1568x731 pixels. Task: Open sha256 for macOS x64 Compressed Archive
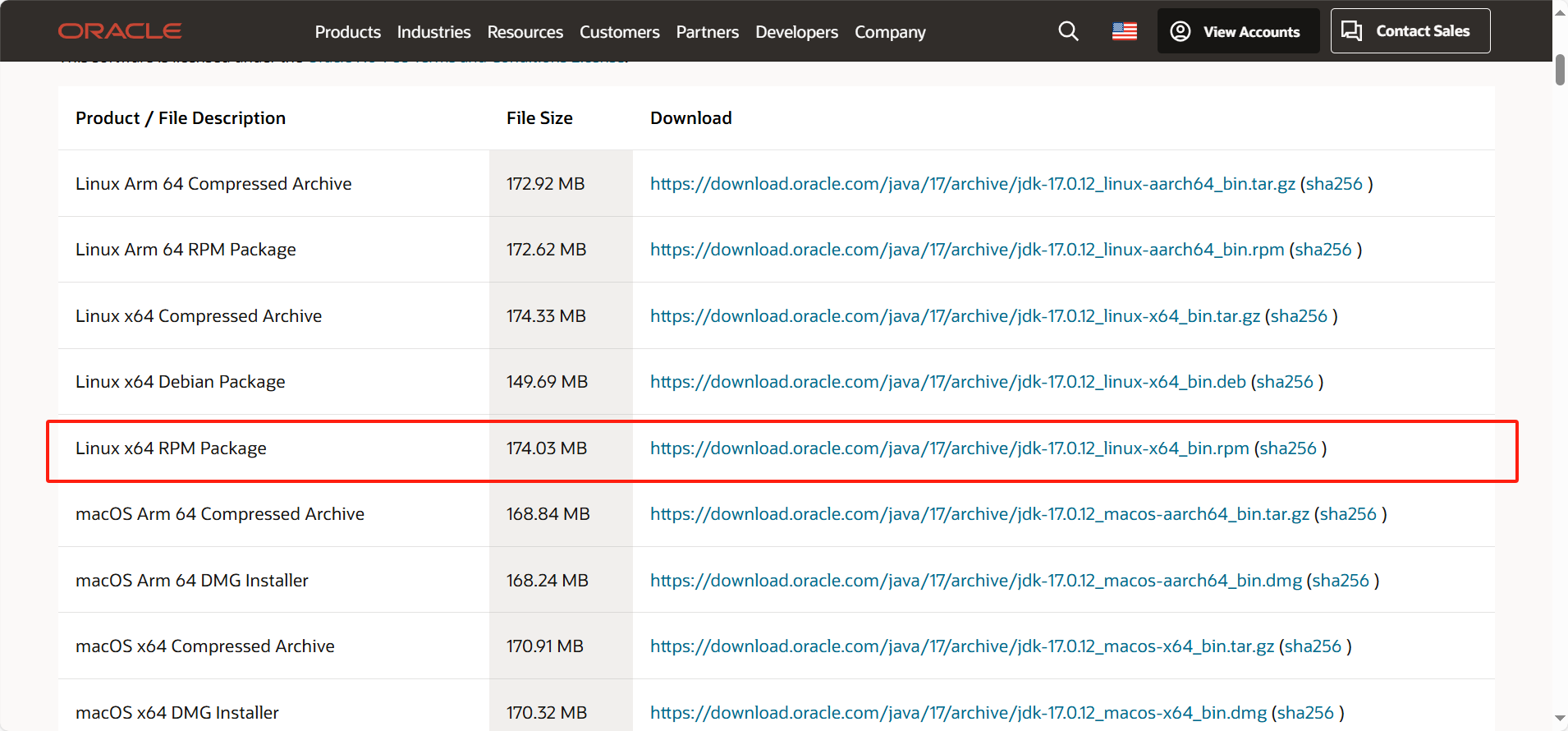point(1312,646)
